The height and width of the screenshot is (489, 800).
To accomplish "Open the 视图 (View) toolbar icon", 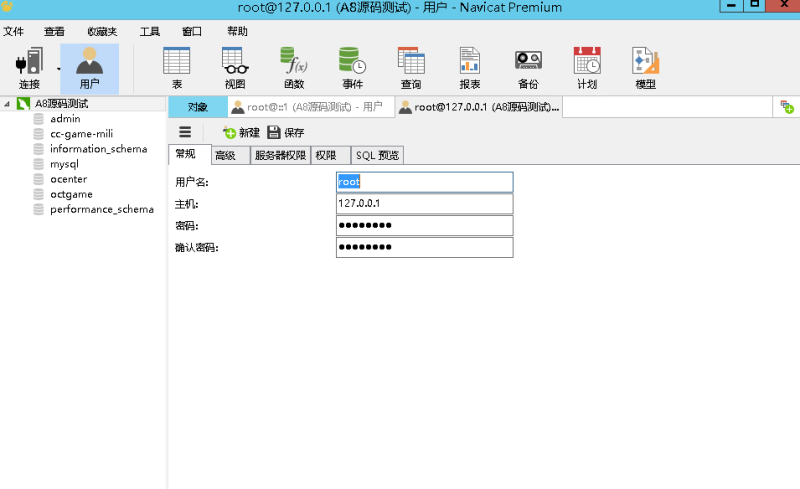I will 235,68.
